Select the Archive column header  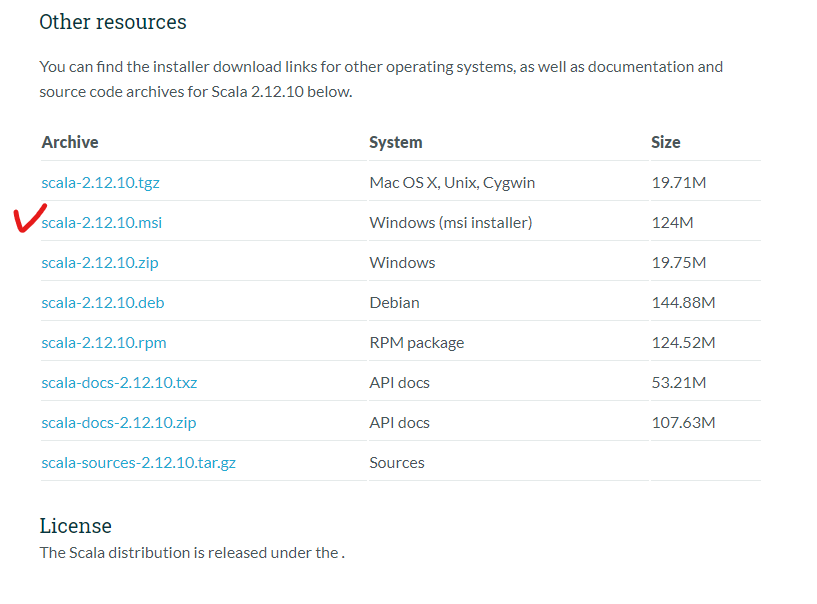(x=70, y=142)
